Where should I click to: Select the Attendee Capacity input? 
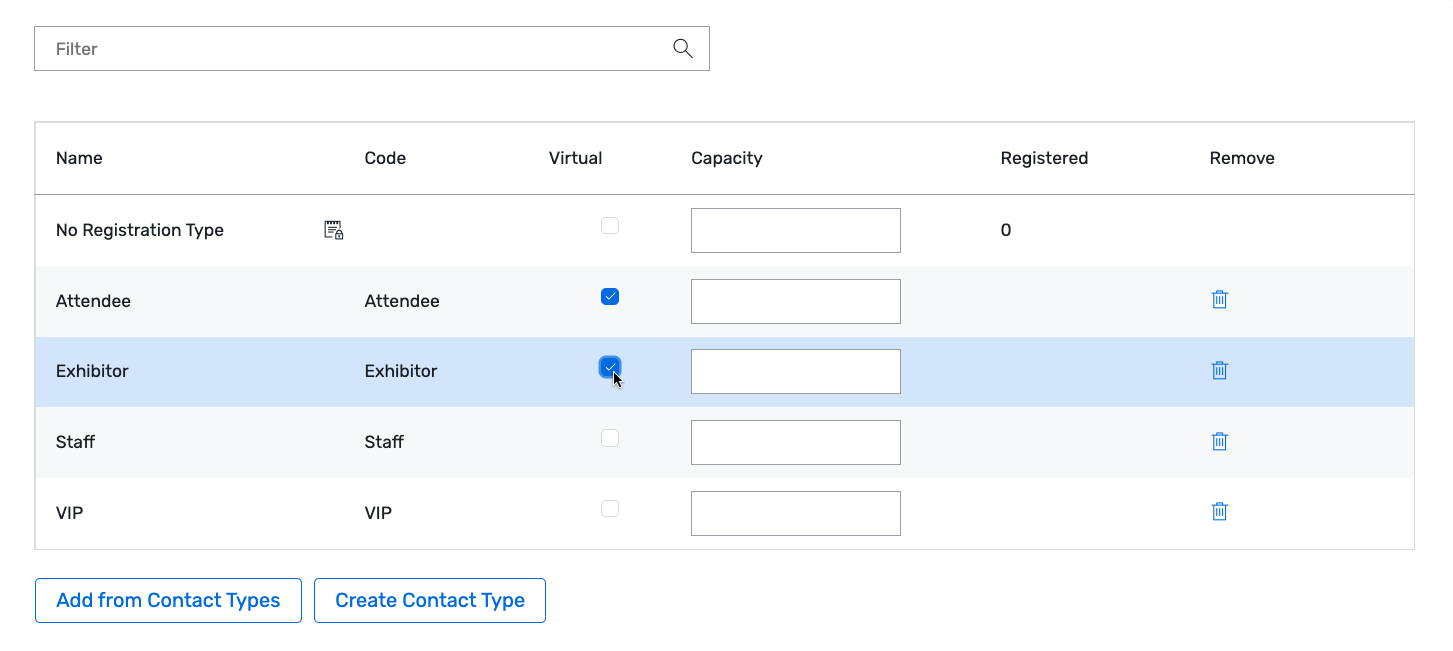click(x=796, y=301)
